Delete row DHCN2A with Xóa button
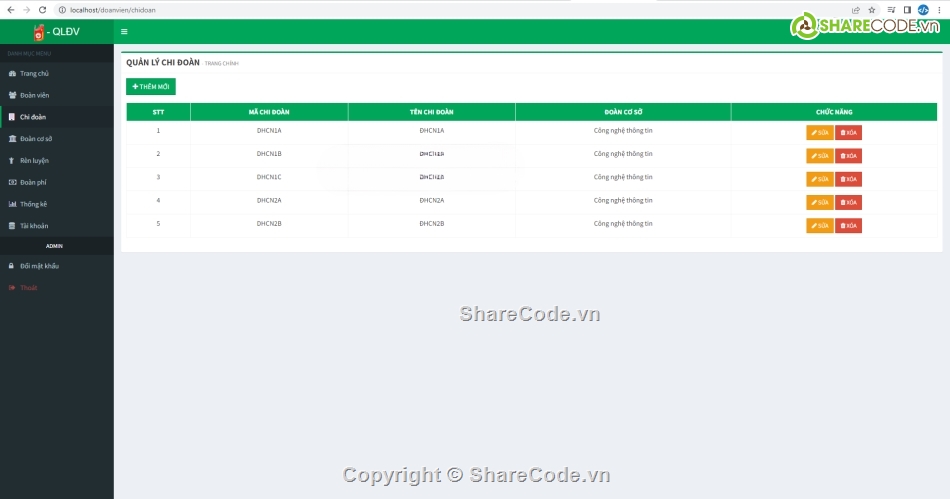Screen dimensions: 950x499 tap(848, 202)
